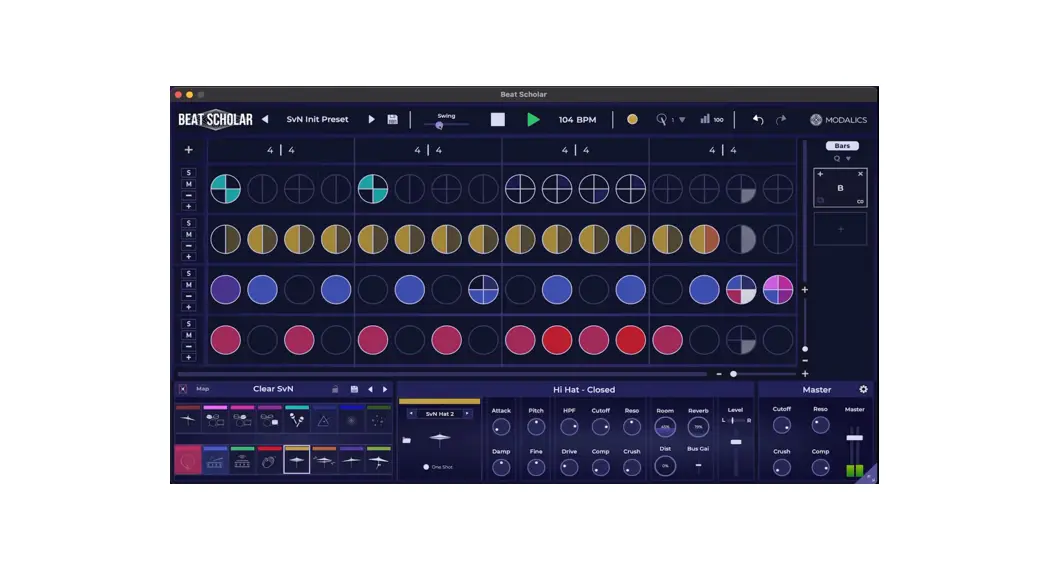The height and width of the screenshot is (570, 1048).
Task: Mute the first track with M button
Action: (x=188, y=184)
